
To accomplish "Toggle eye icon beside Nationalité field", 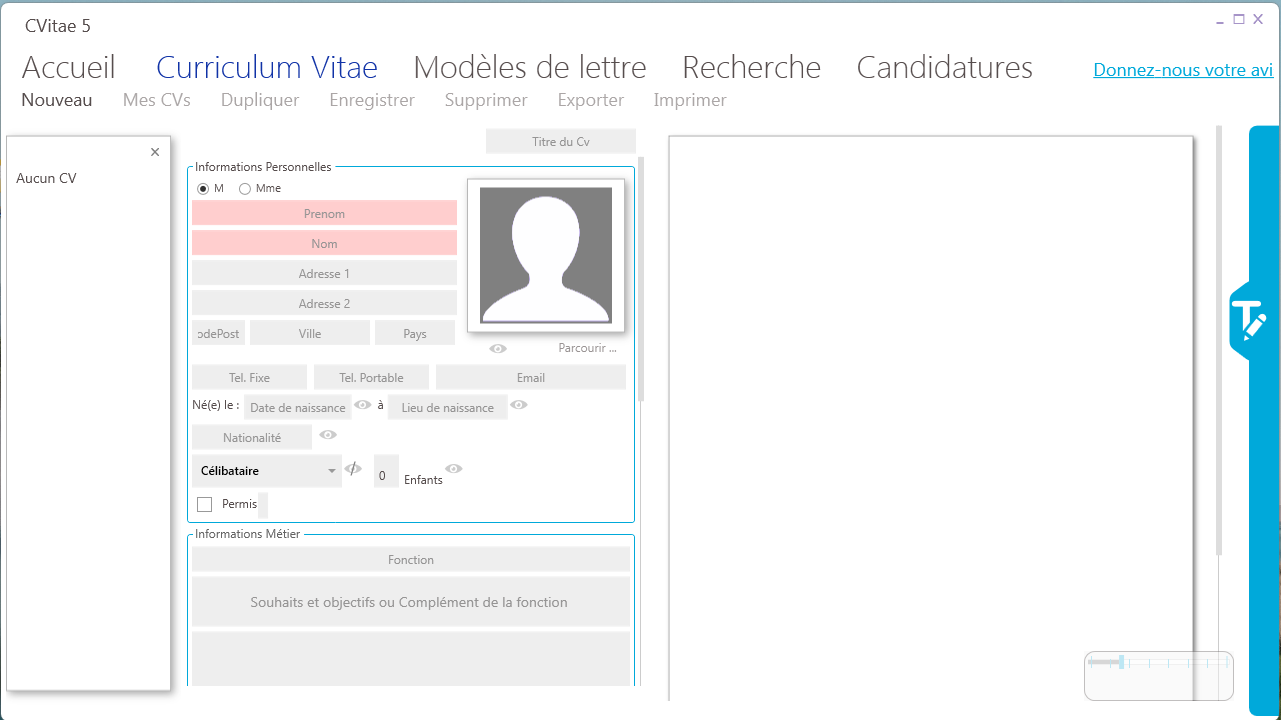I will [328, 435].
